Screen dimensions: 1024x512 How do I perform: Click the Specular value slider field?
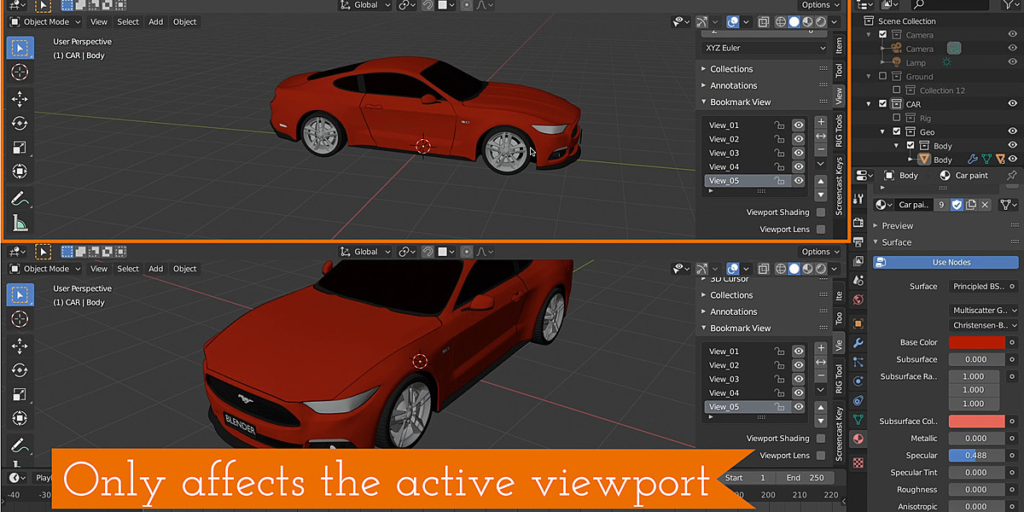click(x=975, y=455)
